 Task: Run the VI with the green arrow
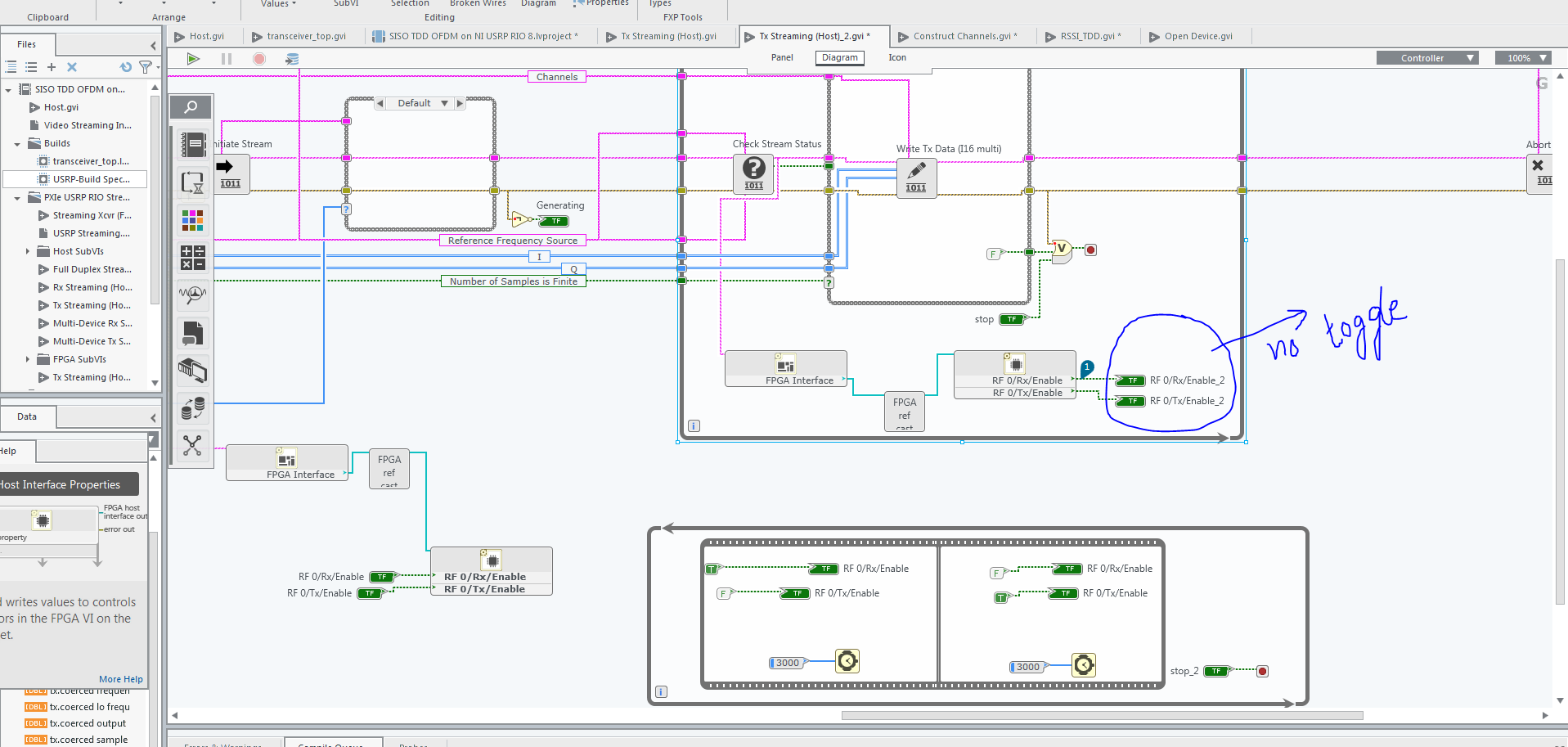193,58
